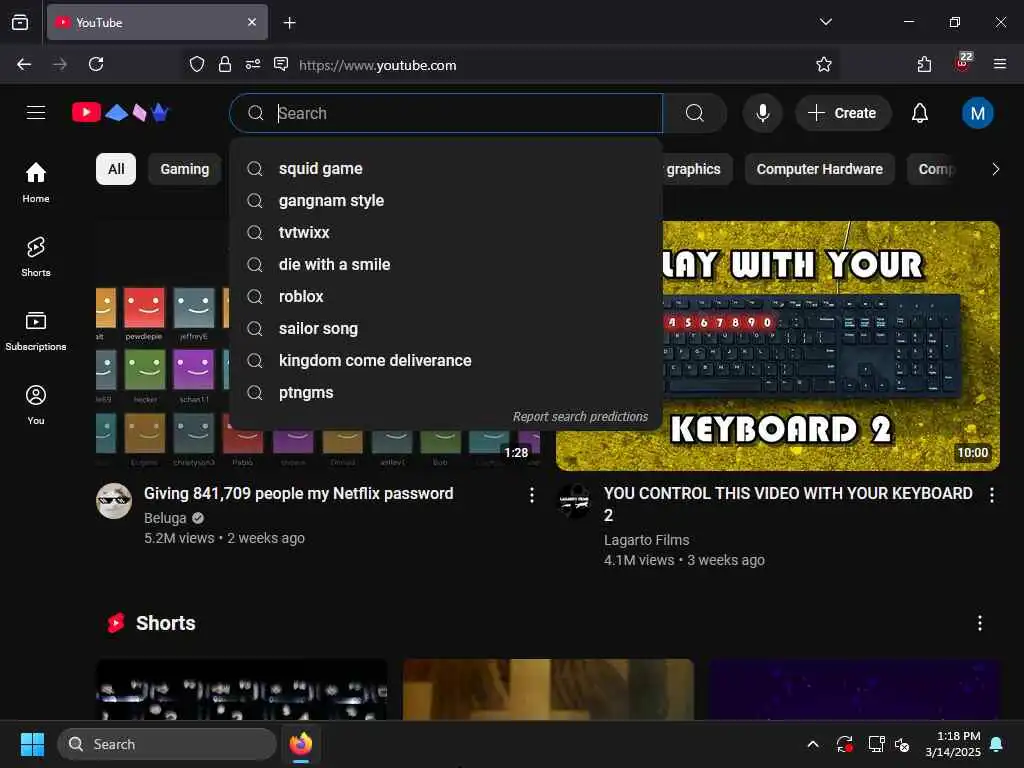Show next category chips with right arrow
Image resolution: width=1024 pixels, height=768 pixels.
(x=995, y=169)
